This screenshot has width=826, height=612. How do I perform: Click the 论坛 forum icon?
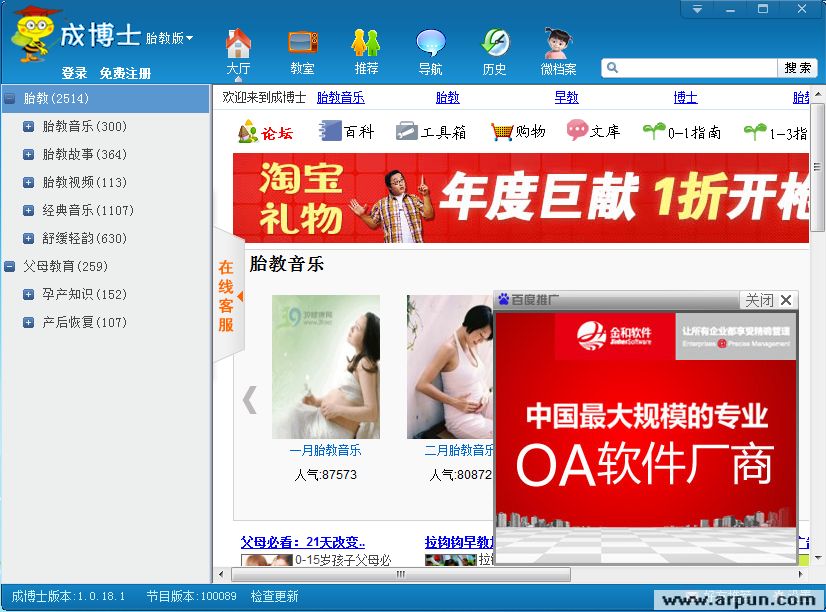click(x=248, y=132)
